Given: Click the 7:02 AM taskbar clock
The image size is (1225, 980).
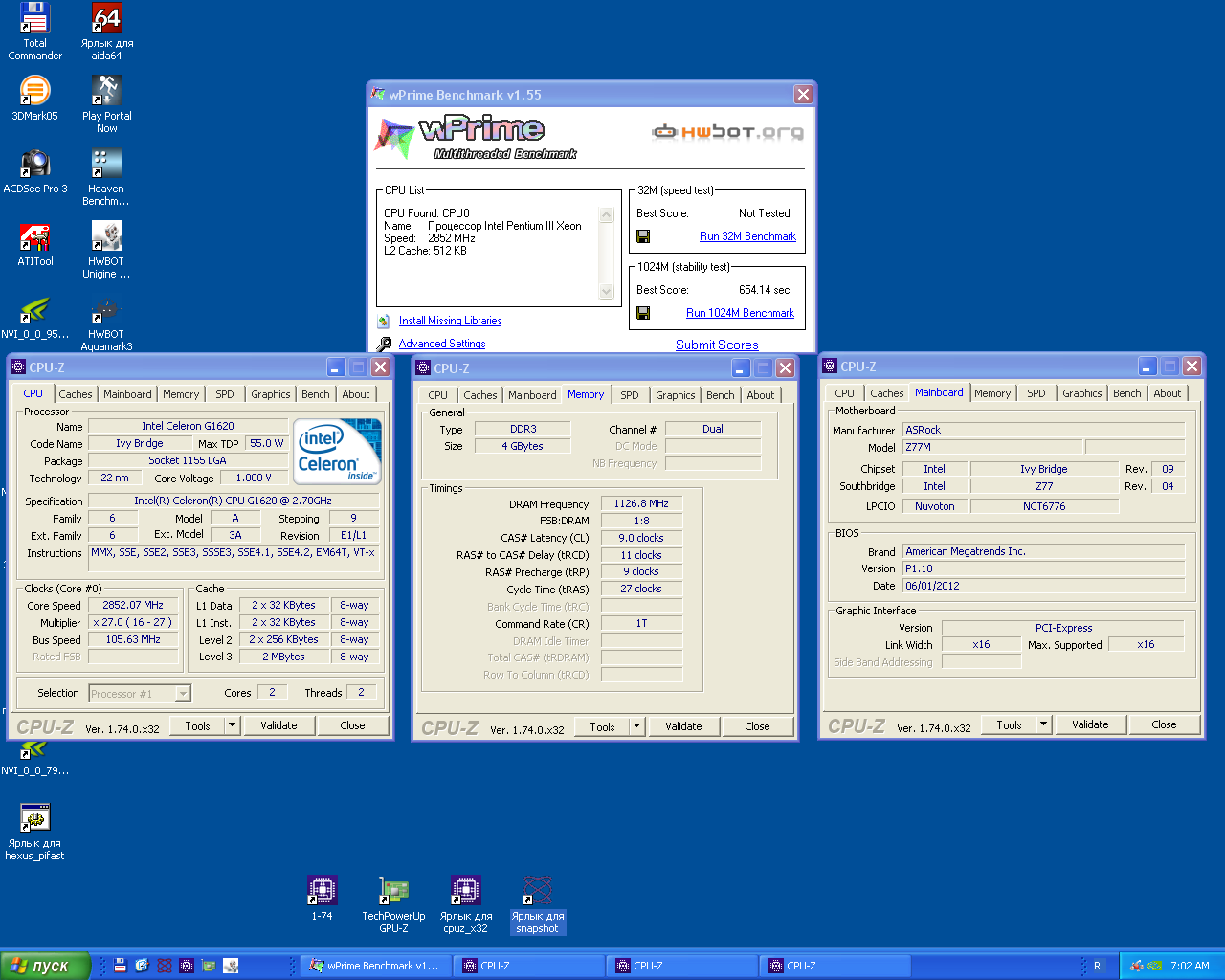Looking at the screenshot, I should 1190,966.
